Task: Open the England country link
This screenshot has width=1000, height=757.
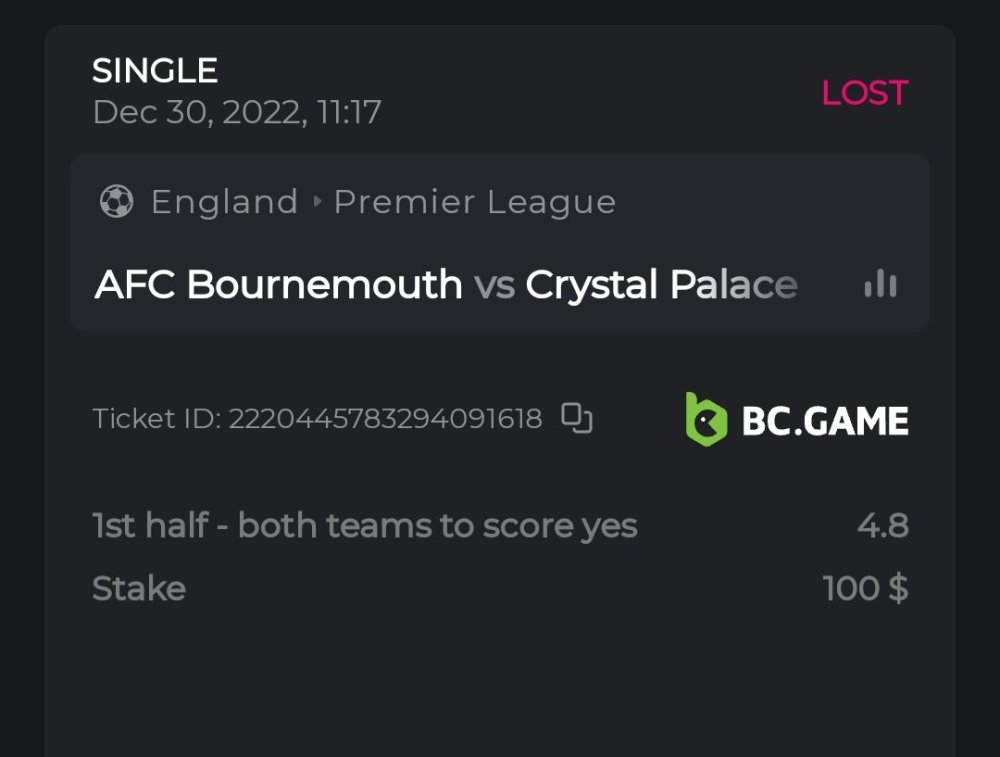Action: point(224,202)
